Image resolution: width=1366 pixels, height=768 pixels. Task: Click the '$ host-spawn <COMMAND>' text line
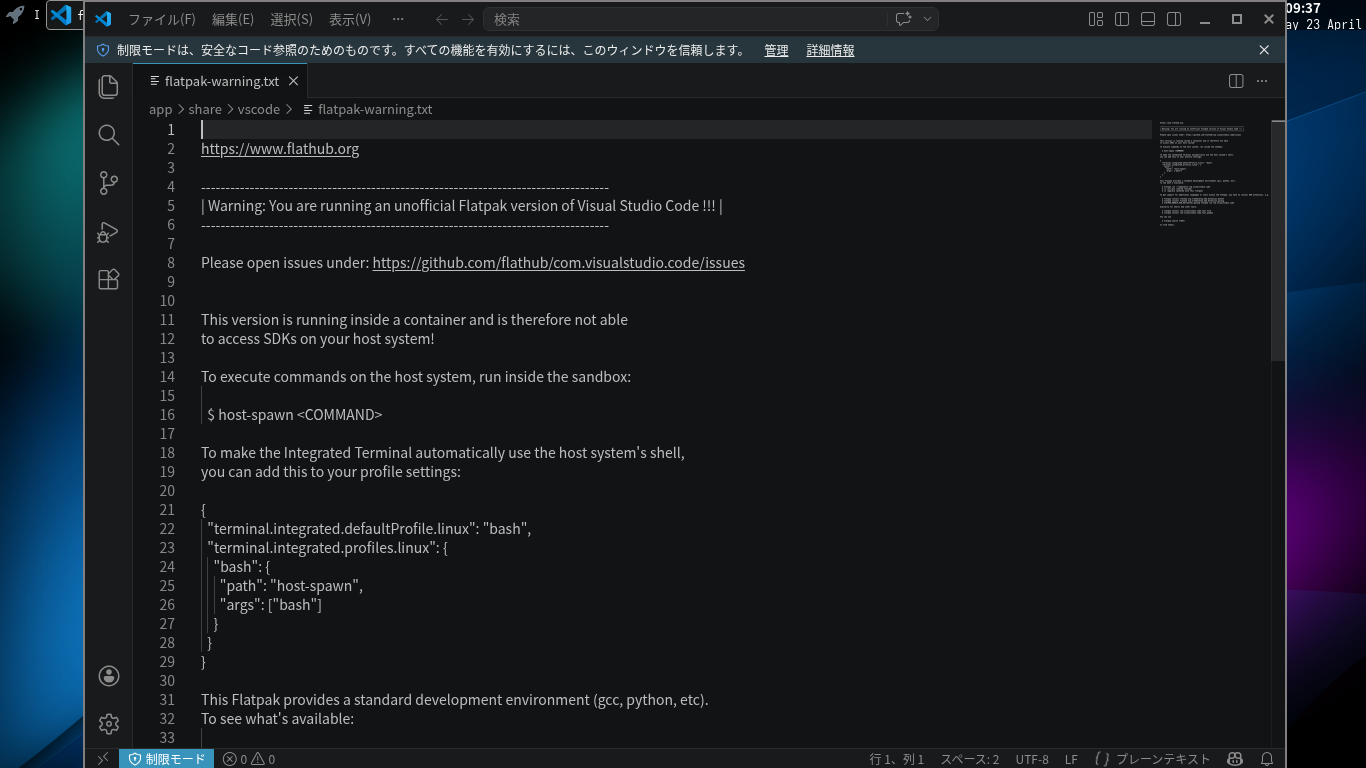295,415
